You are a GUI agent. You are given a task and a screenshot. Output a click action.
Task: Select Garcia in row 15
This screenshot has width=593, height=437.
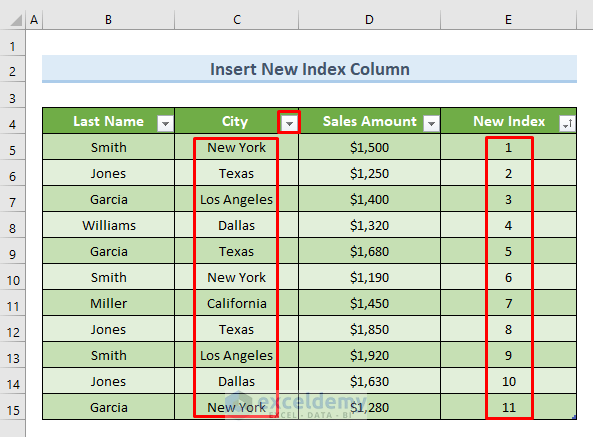click(x=109, y=407)
